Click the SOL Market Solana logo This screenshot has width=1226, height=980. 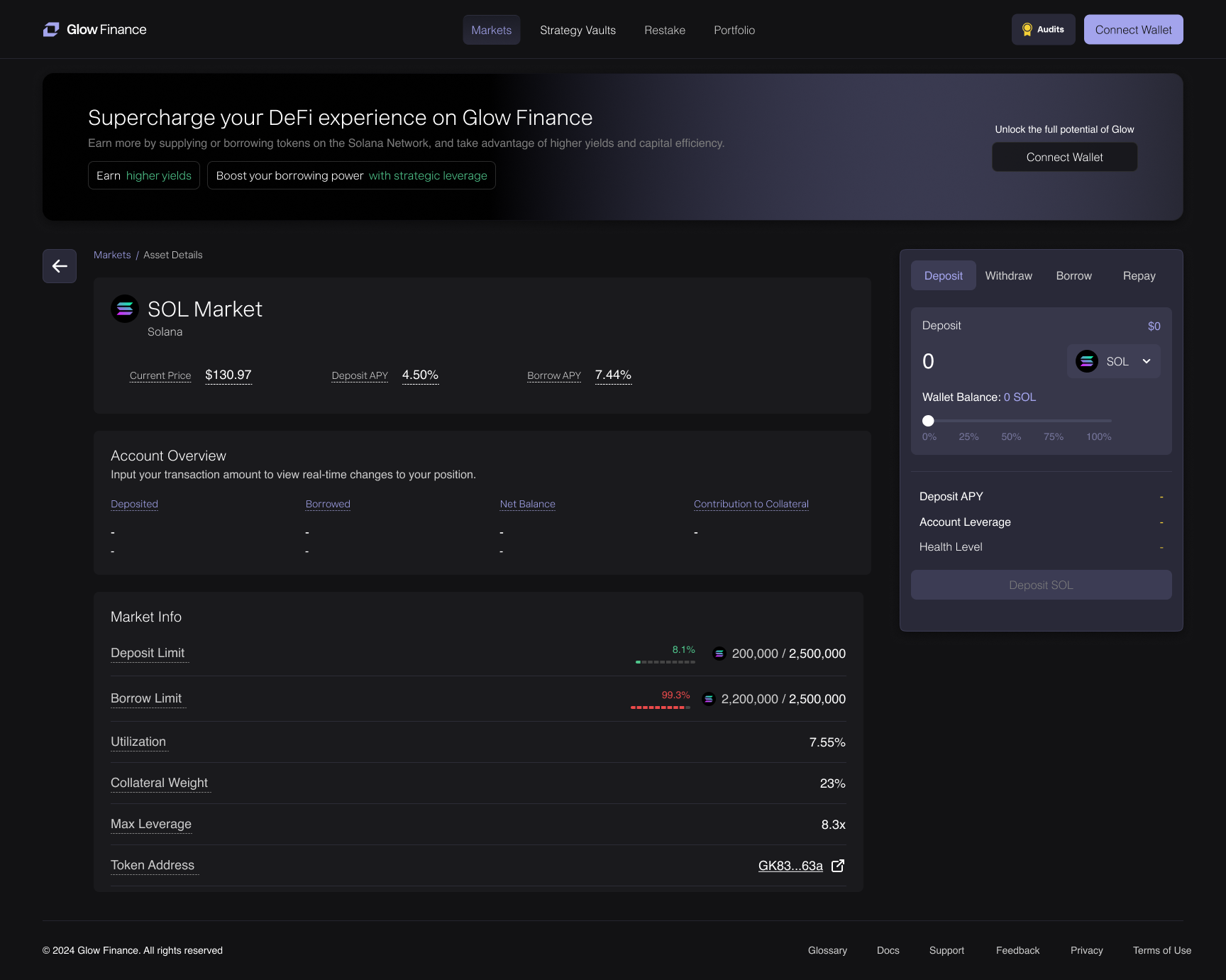tap(125, 309)
